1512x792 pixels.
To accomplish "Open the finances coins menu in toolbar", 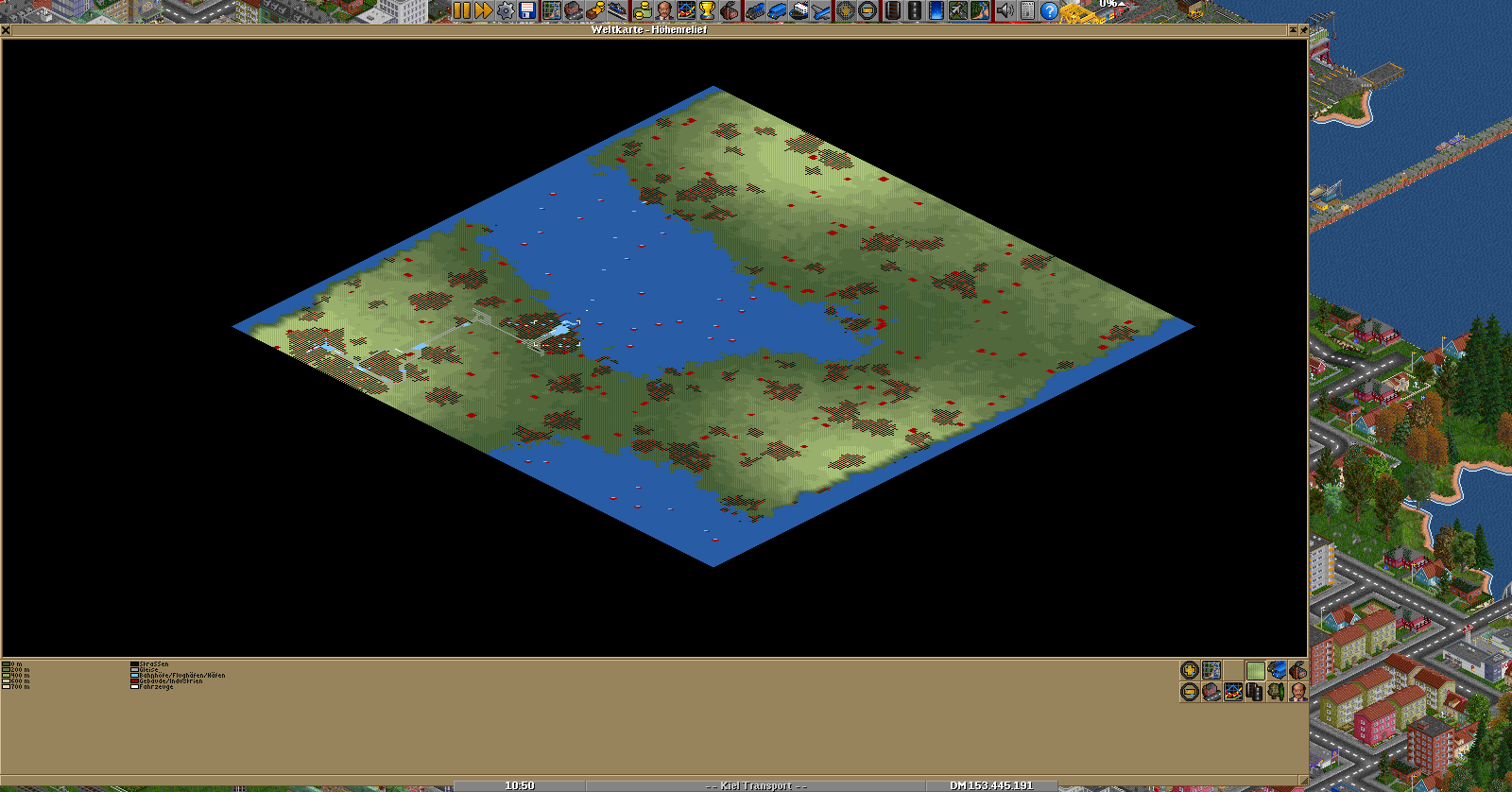I will [x=643, y=10].
